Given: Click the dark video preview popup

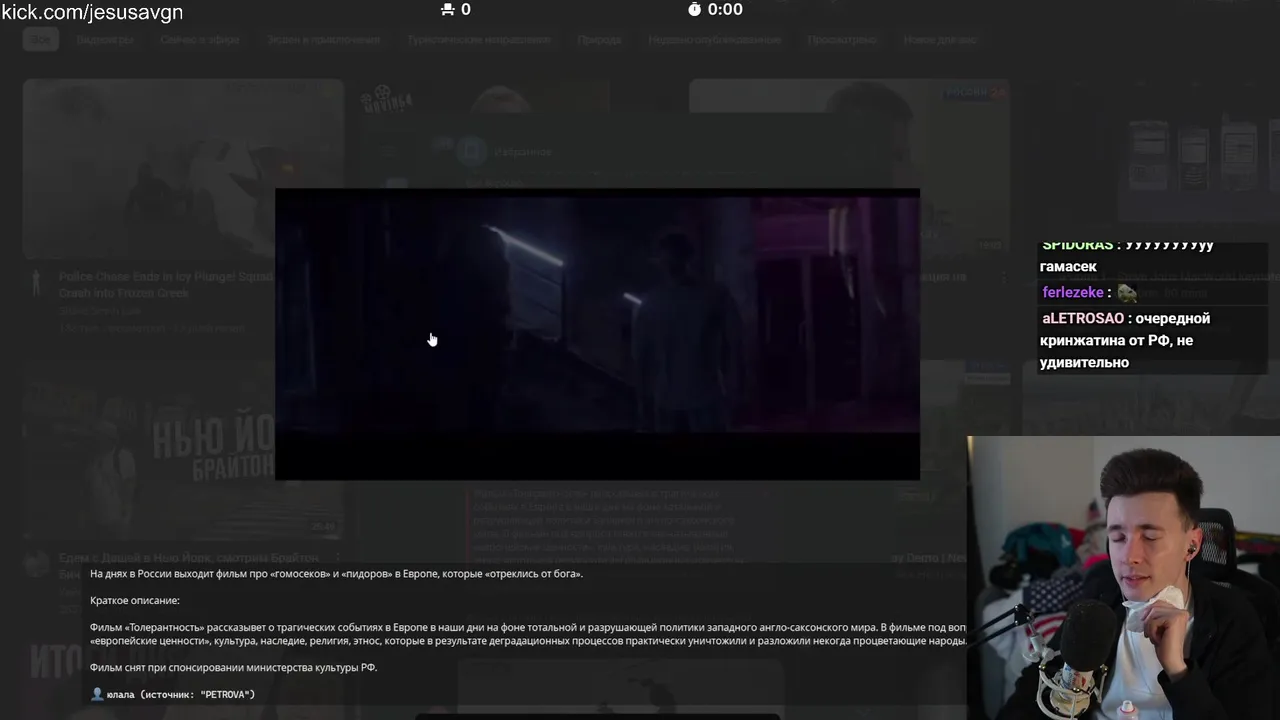Looking at the screenshot, I should click(x=597, y=334).
